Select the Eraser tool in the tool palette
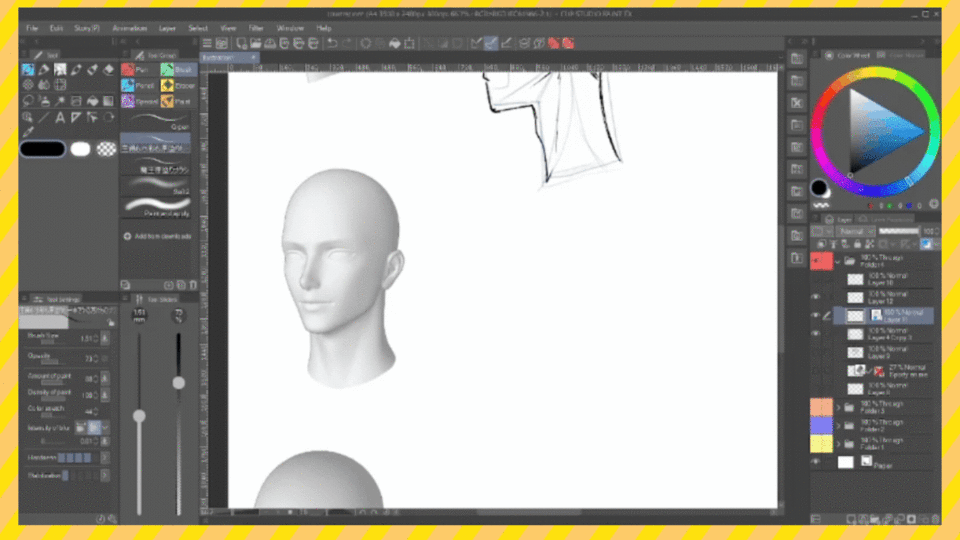This screenshot has height=540, width=960. coord(108,70)
